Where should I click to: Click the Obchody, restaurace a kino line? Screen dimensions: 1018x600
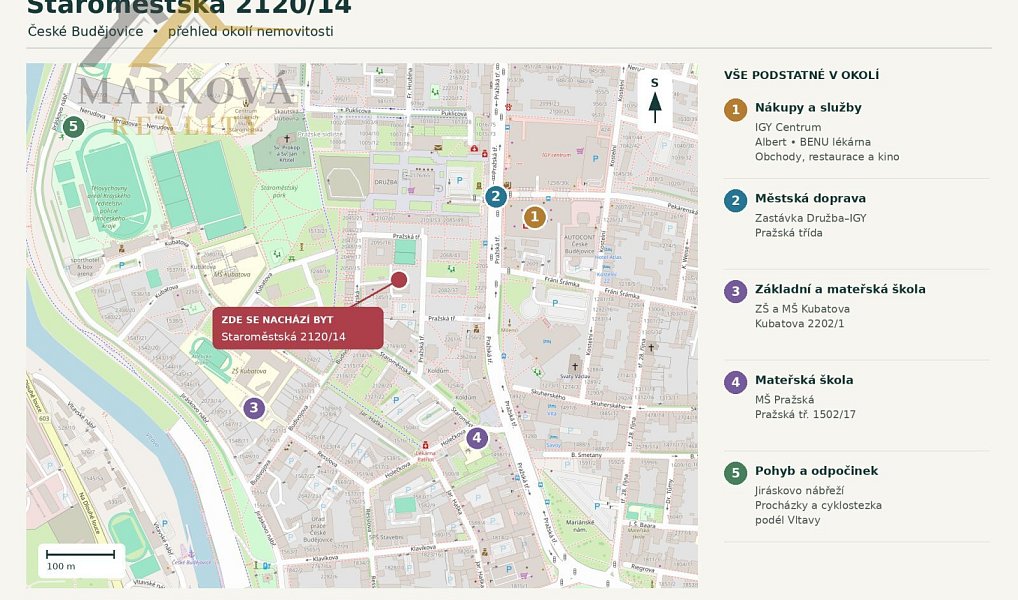click(826, 156)
